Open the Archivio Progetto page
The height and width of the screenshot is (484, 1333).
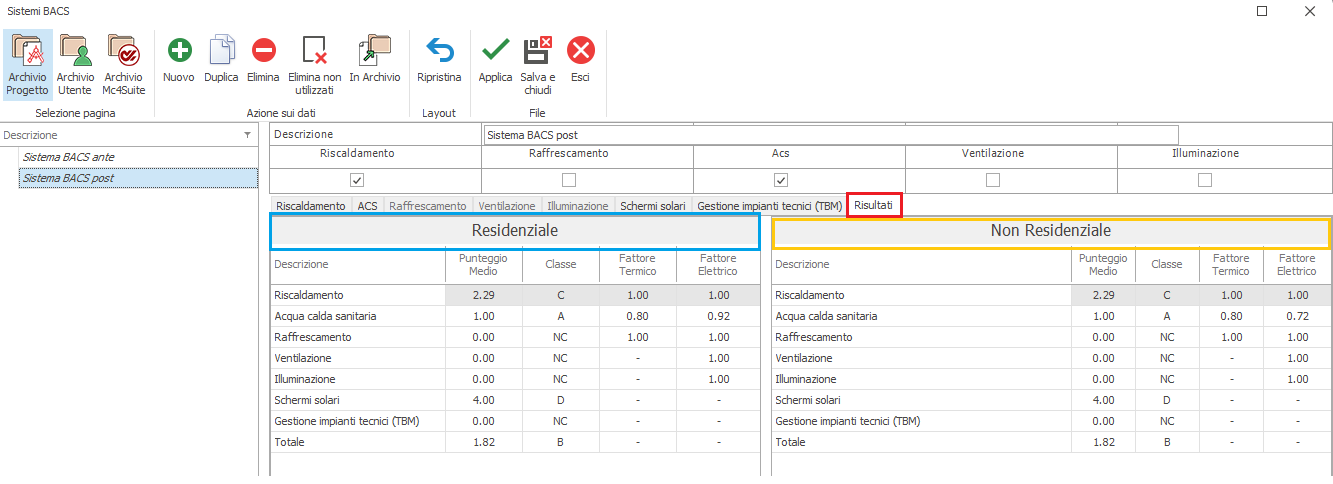(27, 62)
